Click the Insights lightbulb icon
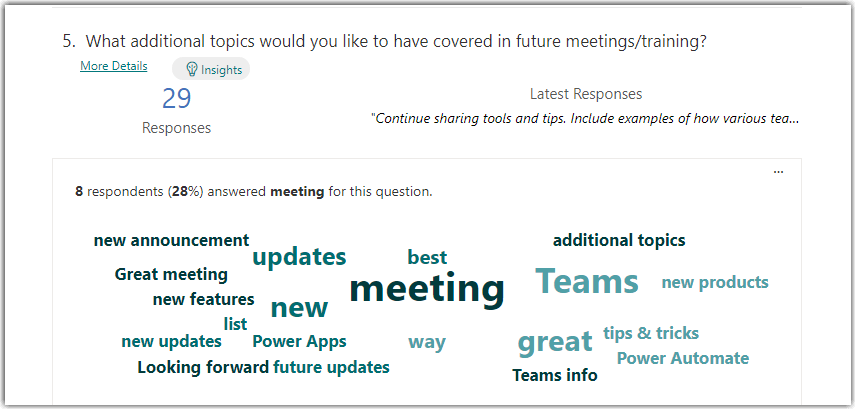Screen dimensions: 856x410 (192, 69)
